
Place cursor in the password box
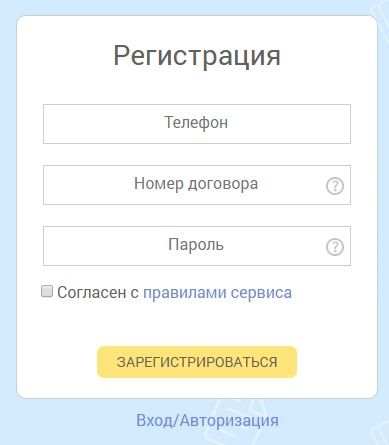(197, 246)
